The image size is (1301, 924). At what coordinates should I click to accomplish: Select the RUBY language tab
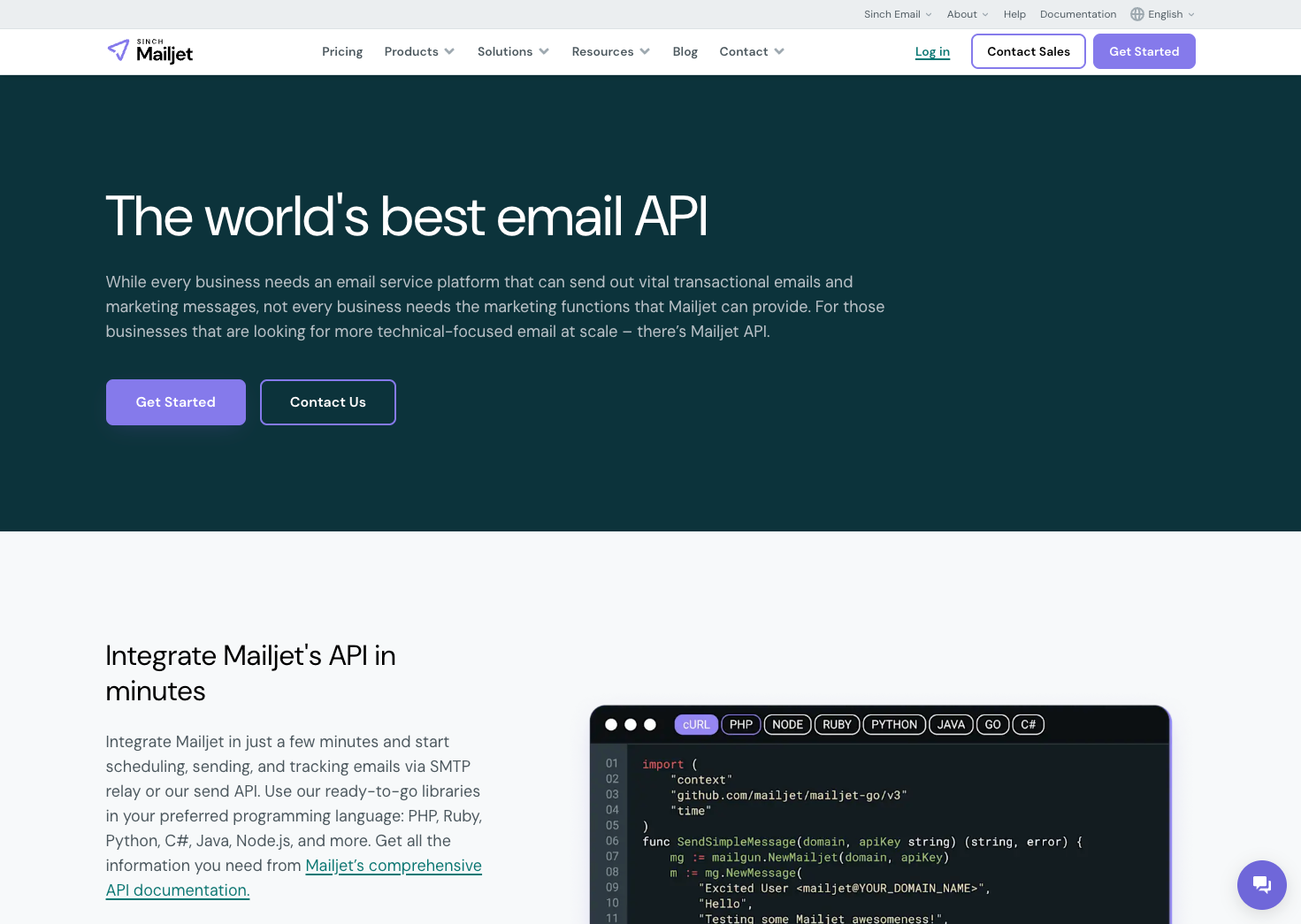[837, 724]
